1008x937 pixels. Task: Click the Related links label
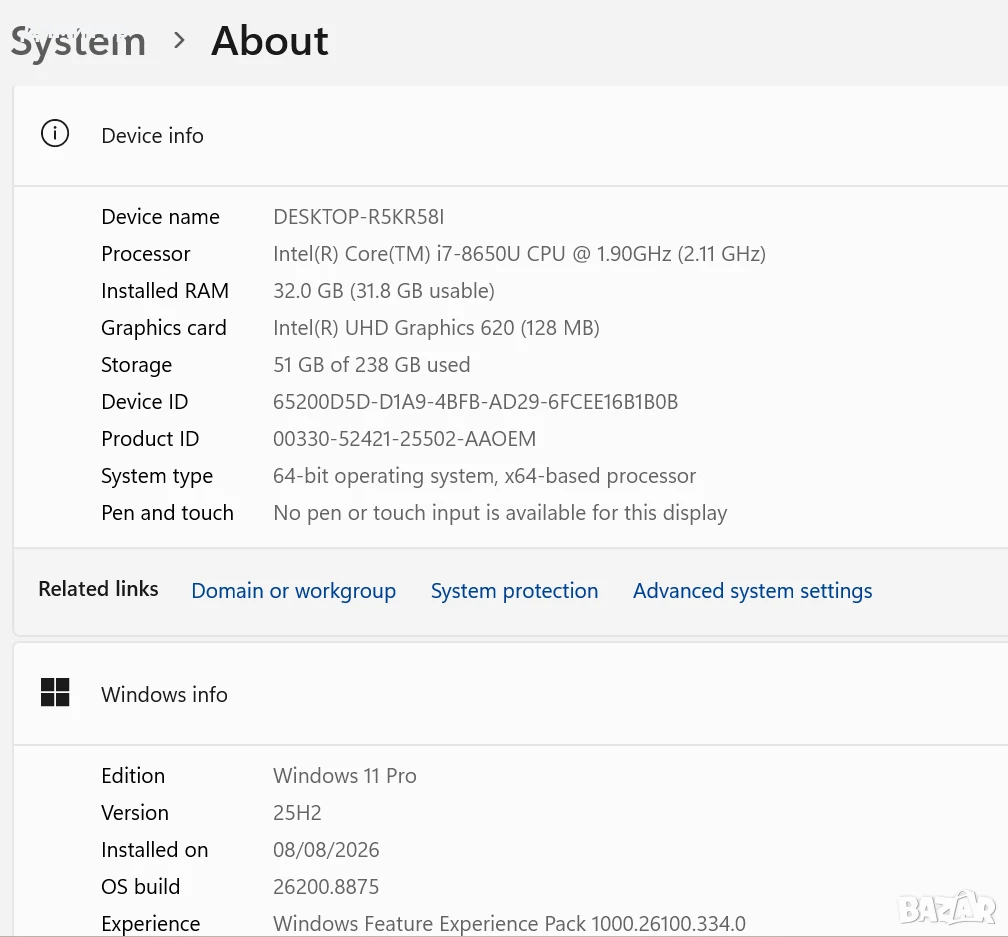98,589
